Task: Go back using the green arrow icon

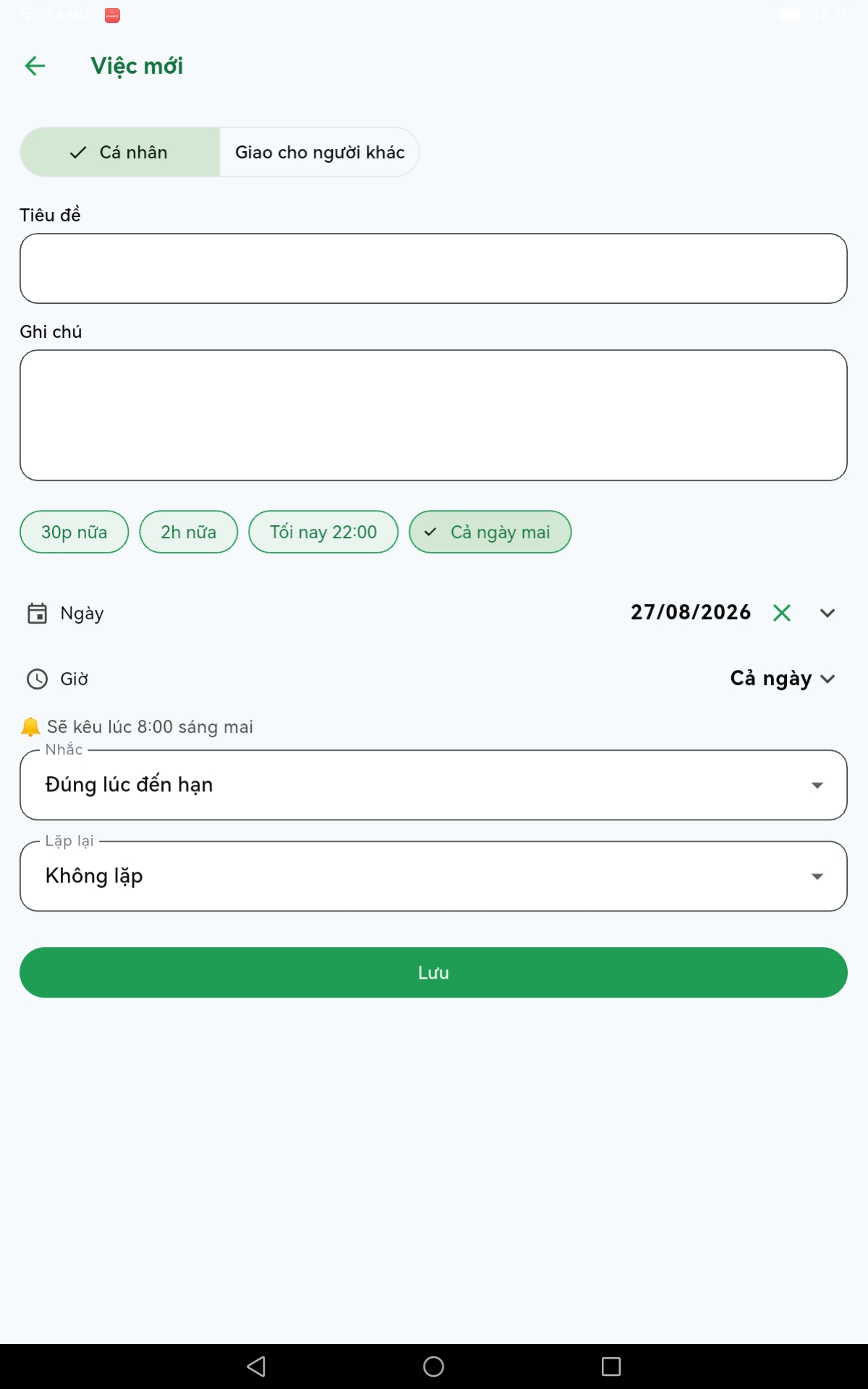Action: tap(35, 66)
